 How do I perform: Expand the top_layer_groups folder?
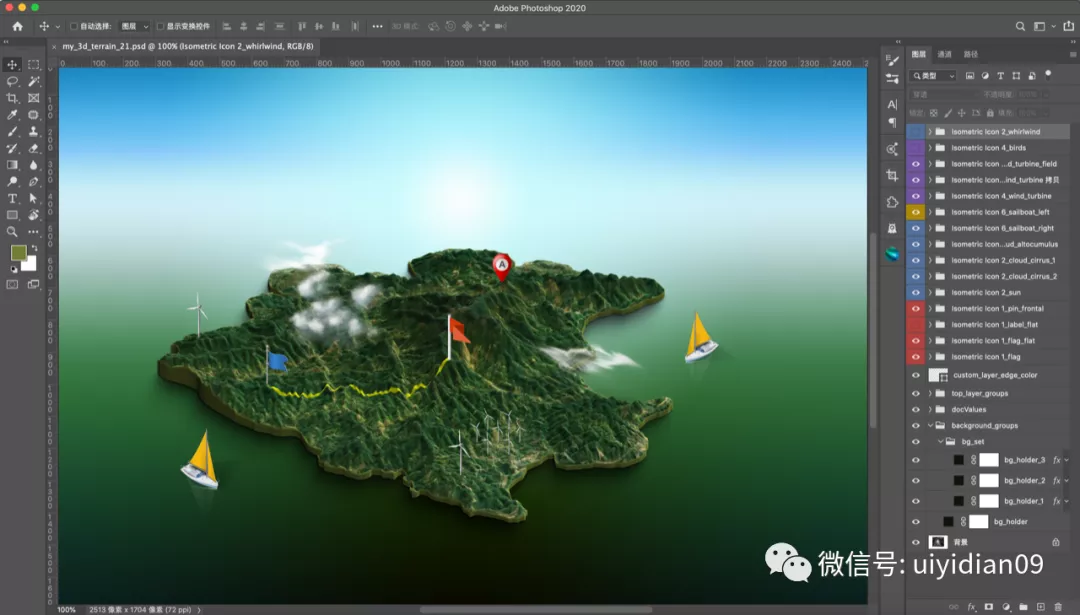click(x=930, y=393)
